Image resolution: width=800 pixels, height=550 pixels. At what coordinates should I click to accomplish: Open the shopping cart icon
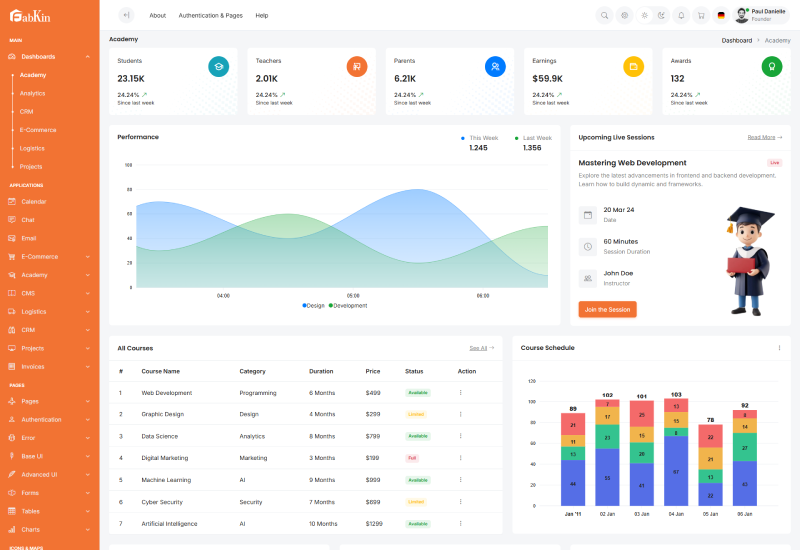point(701,15)
